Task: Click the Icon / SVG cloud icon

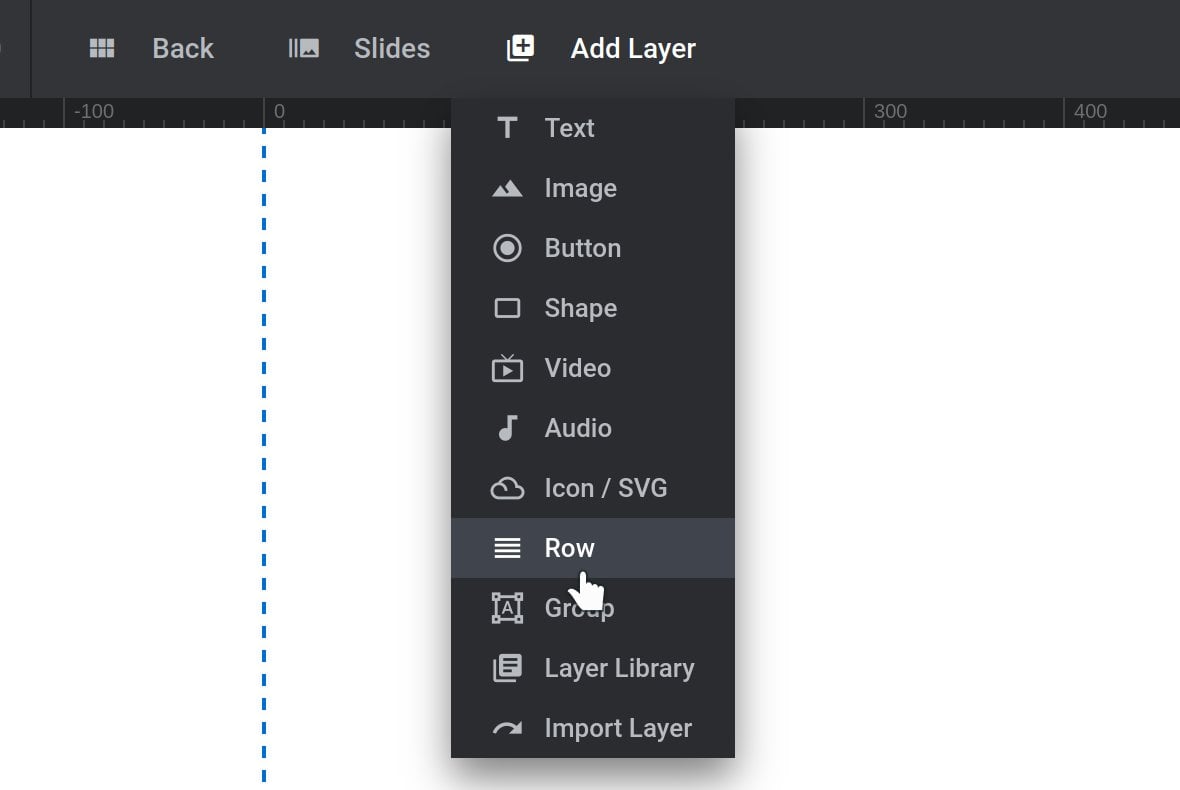Action: tap(507, 488)
